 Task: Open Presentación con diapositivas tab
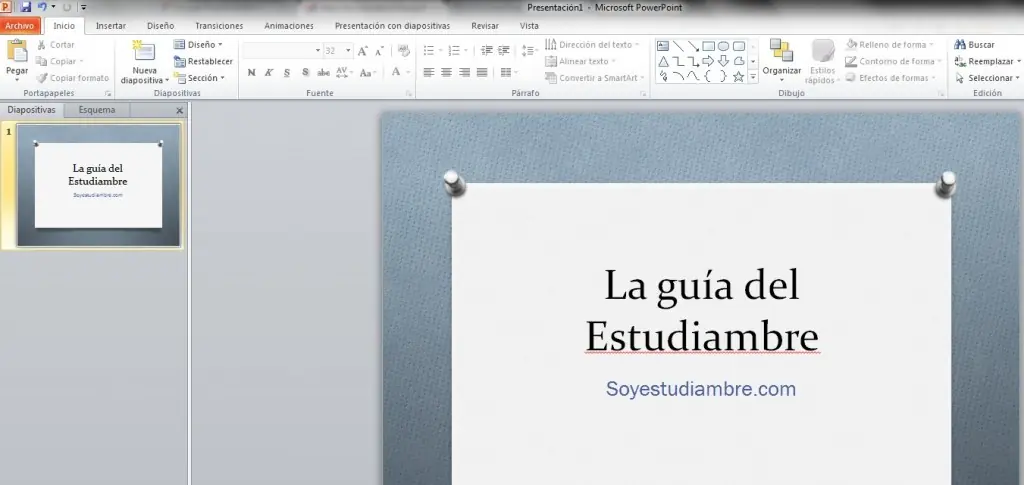pos(392,26)
